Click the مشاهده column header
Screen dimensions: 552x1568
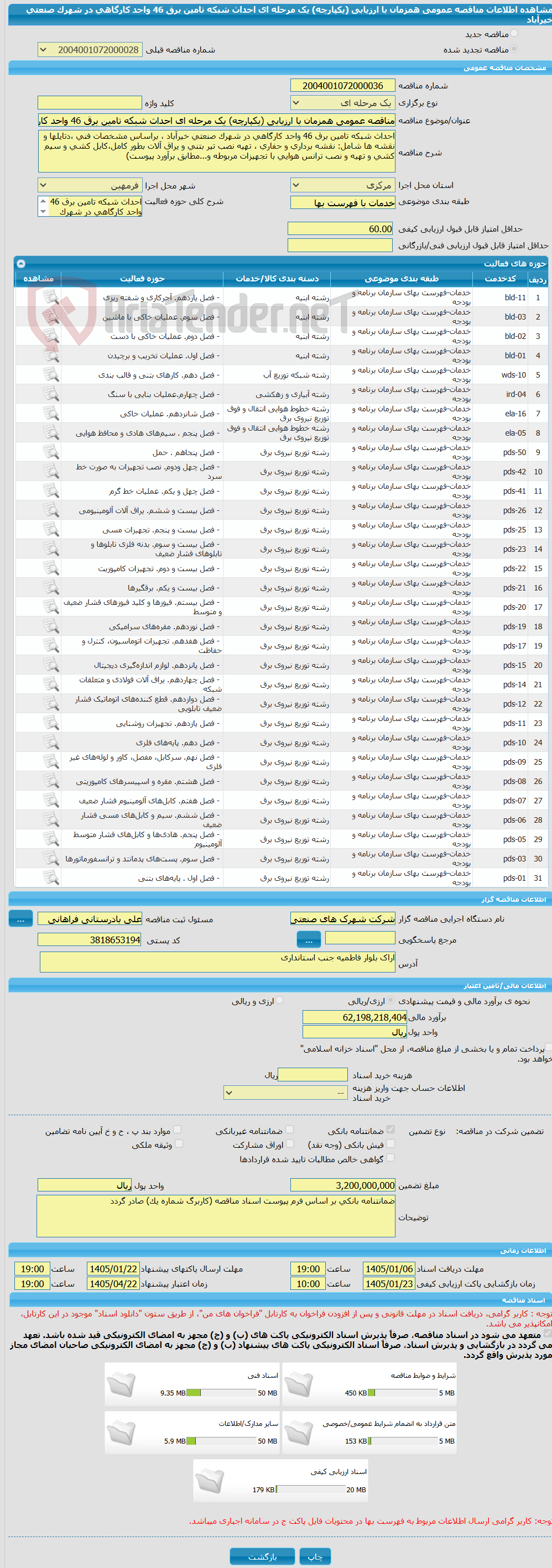pyautogui.click(x=38, y=278)
